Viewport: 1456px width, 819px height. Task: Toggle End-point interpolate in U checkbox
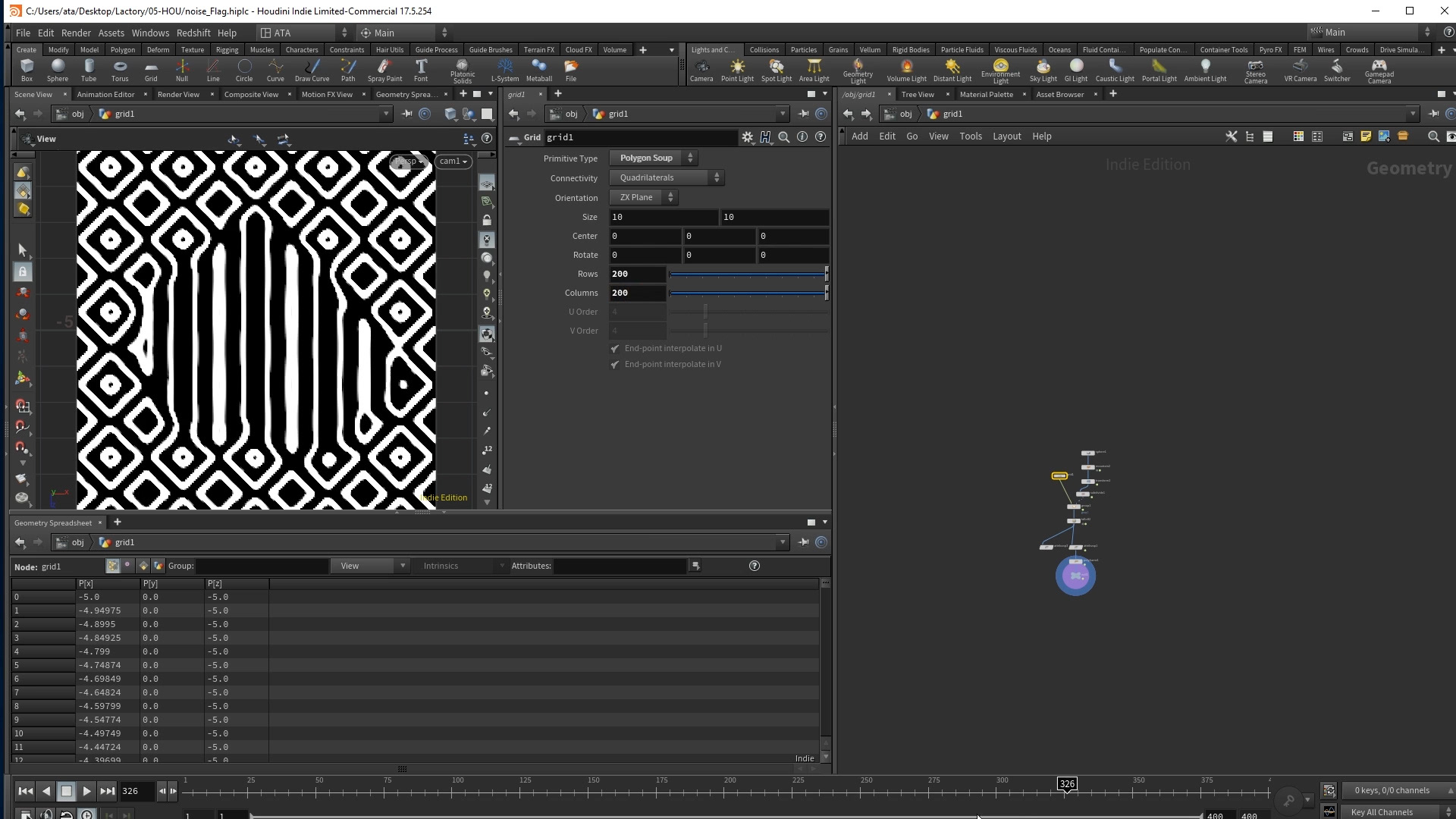tap(615, 349)
